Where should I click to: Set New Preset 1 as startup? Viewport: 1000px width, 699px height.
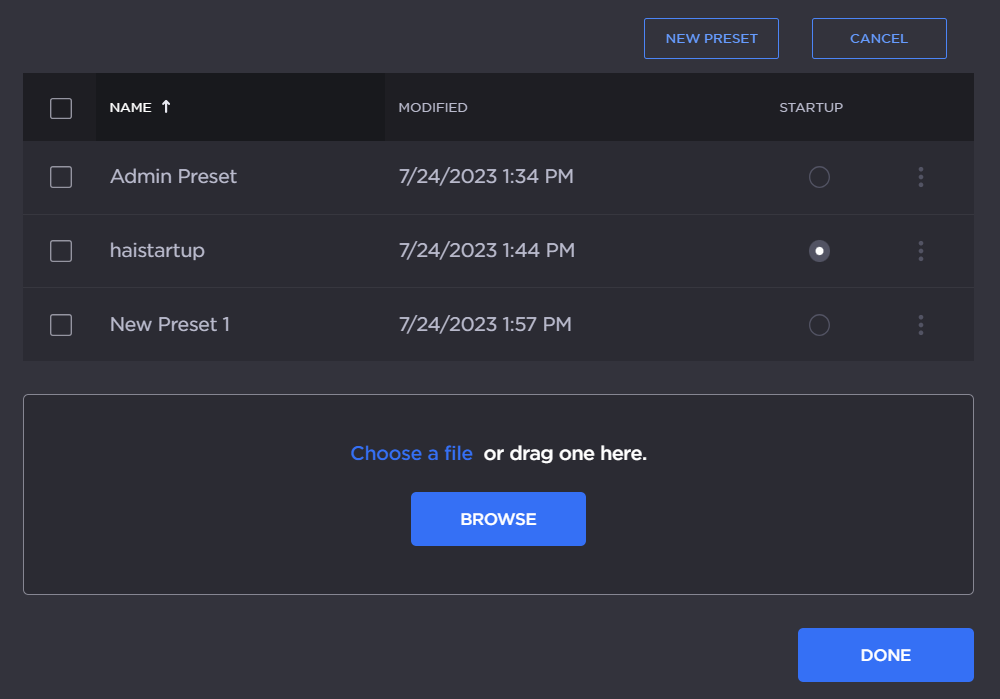pos(819,325)
